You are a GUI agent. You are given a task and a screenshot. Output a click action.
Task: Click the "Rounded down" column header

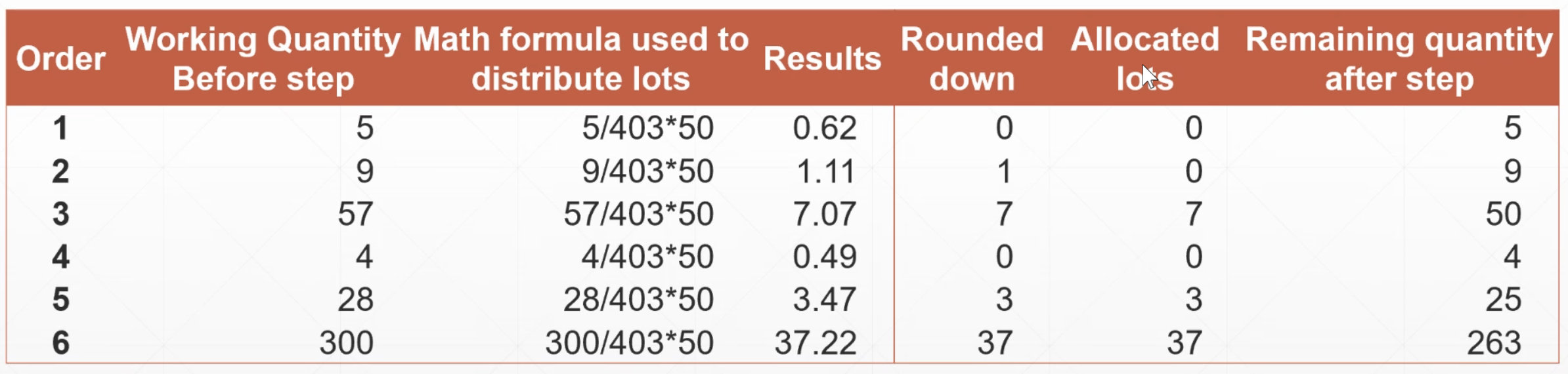tap(972, 59)
